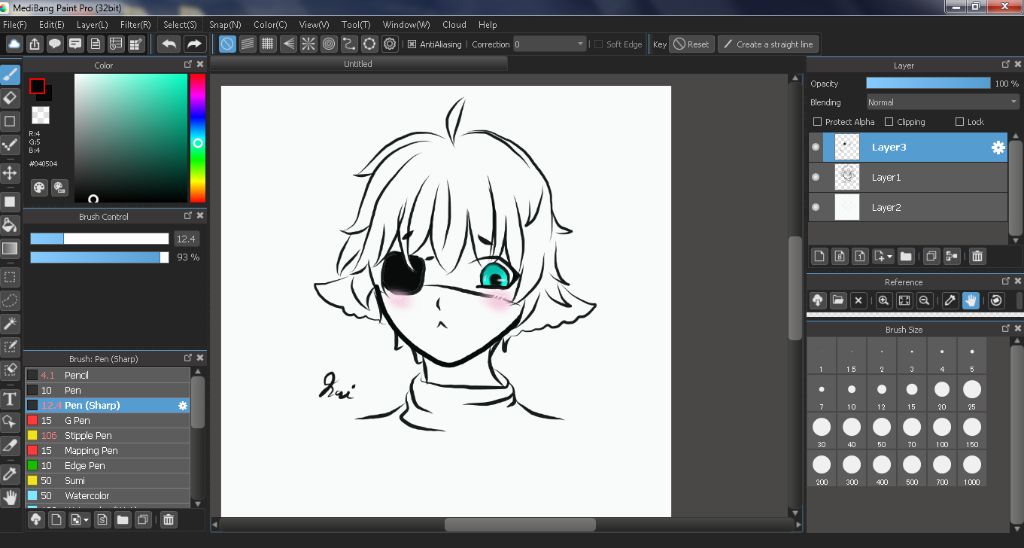This screenshot has width=1024, height=548.
Task: Open the Select menu
Action: (180, 25)
